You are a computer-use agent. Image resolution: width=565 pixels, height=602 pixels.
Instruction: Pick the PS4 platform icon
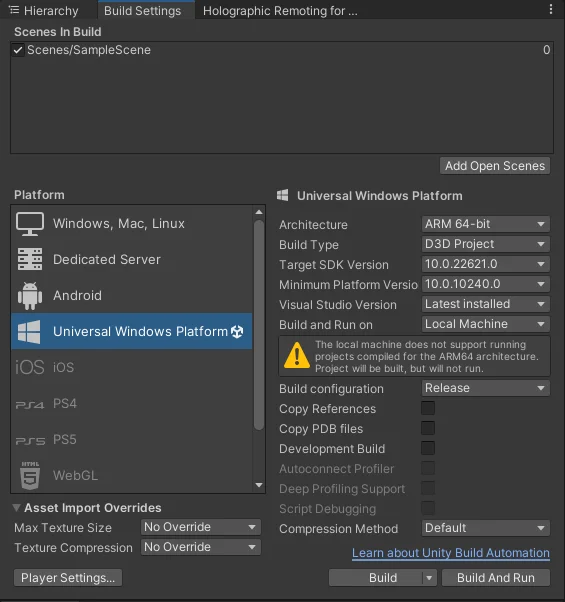pyautogui.click(x=30, y=405)
